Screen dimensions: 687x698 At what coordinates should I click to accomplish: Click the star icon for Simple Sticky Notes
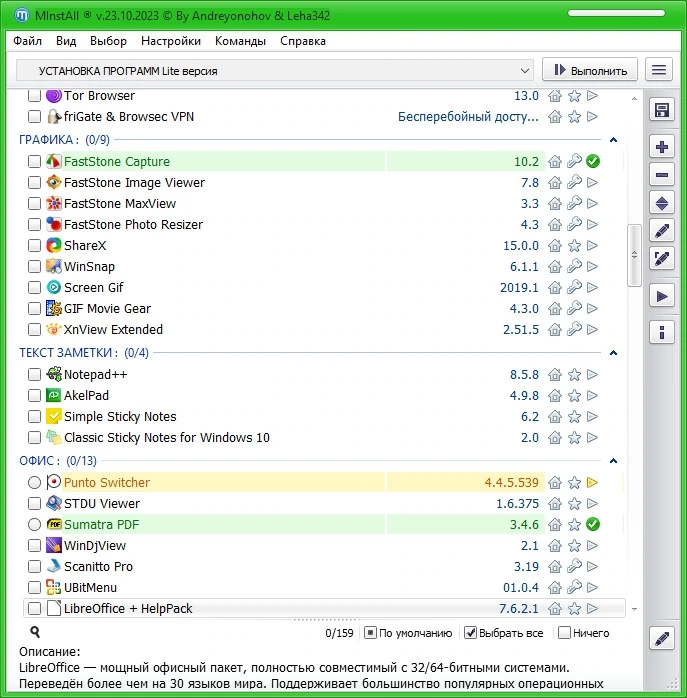(574, 416)
